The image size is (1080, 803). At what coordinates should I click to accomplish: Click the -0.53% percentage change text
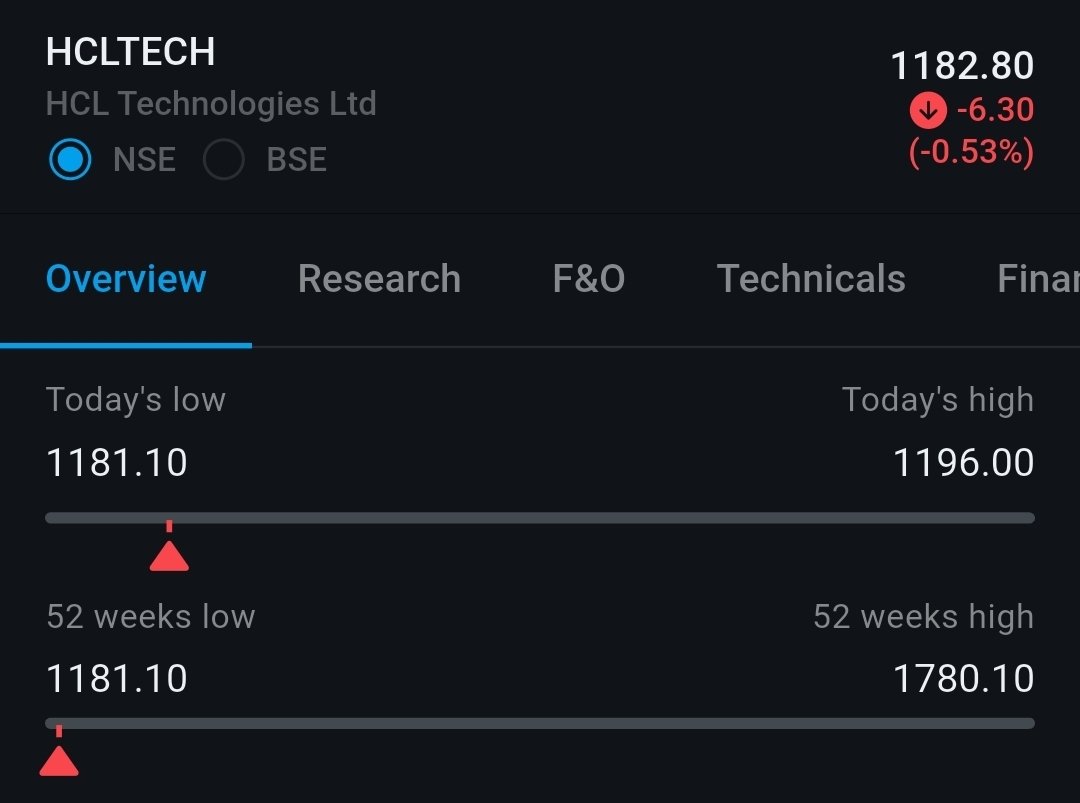[971, 152]
